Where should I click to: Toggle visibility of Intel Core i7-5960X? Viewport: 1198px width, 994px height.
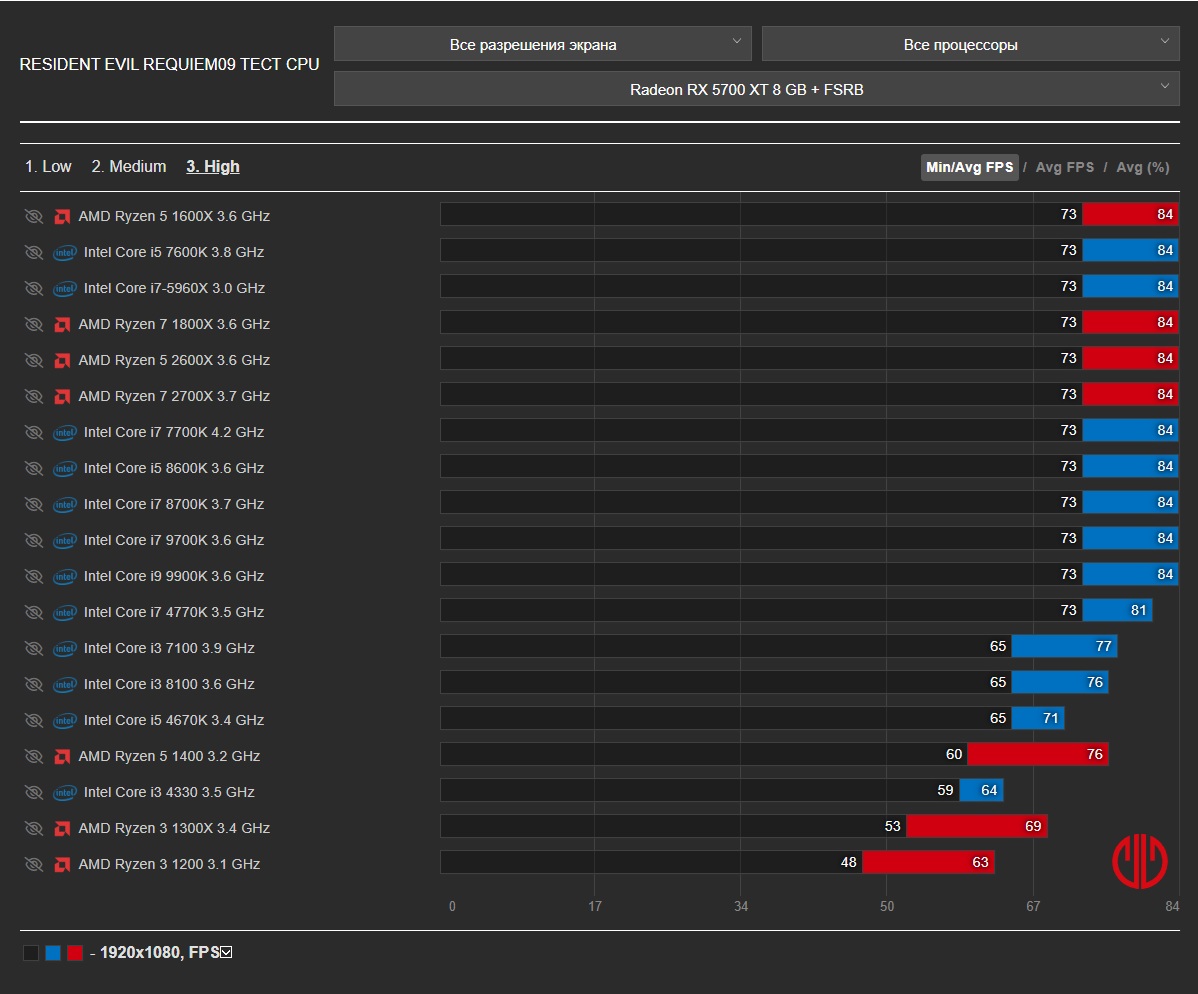click(34, 288)
